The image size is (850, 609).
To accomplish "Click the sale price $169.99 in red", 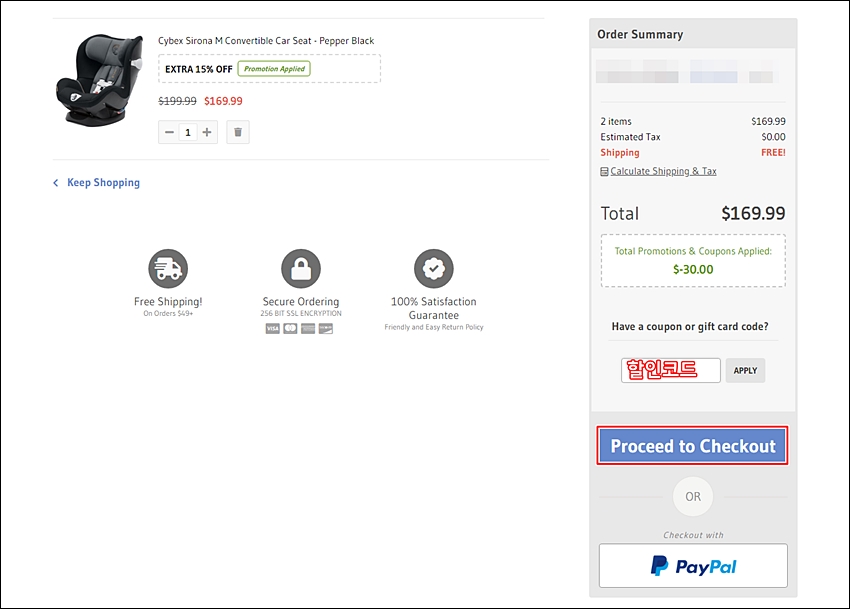I will [x=223, y=101].
